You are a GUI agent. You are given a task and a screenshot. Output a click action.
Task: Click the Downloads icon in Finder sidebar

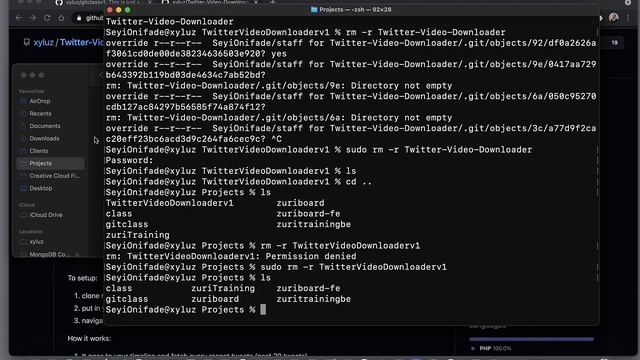23,138
